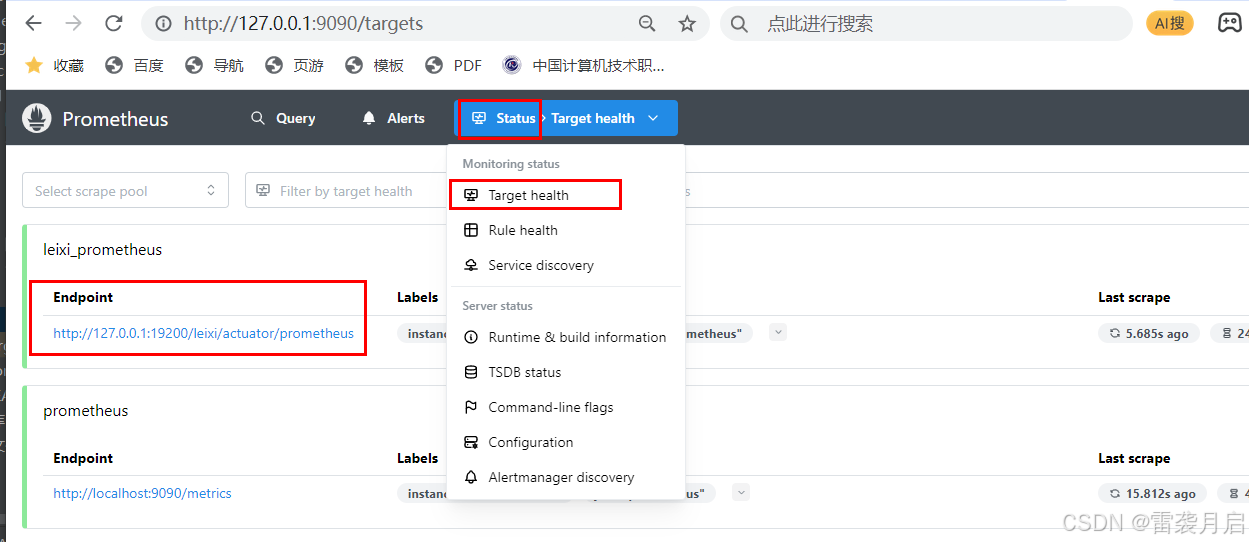Click the Prometheus title text
Image resolution: width=1249 pixels, height=542 pixels.
[x=115, y=119]
